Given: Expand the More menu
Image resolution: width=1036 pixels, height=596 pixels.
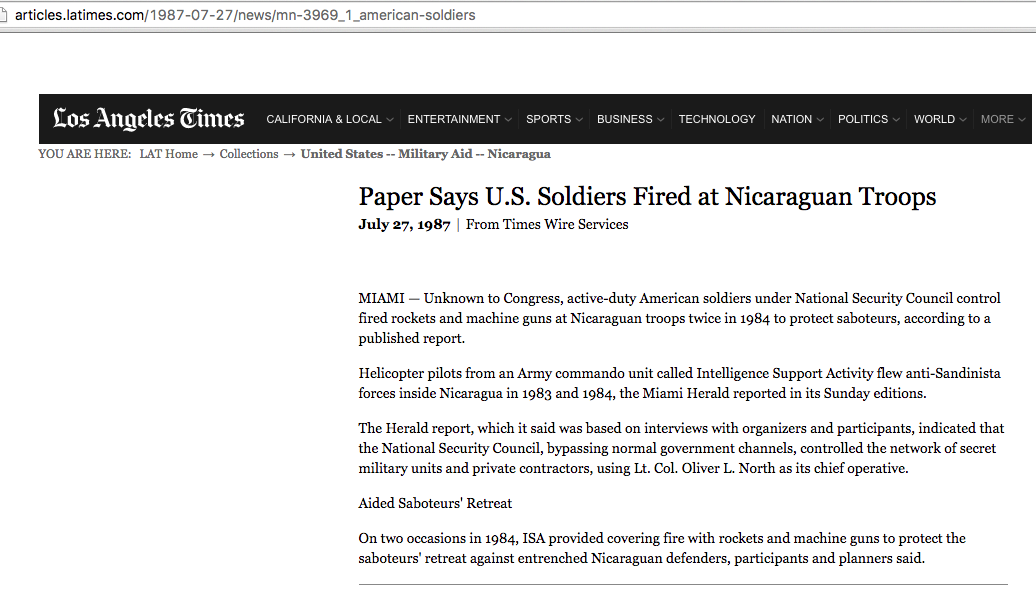Looking at the screenshot, I should click(x=997, y=119).
